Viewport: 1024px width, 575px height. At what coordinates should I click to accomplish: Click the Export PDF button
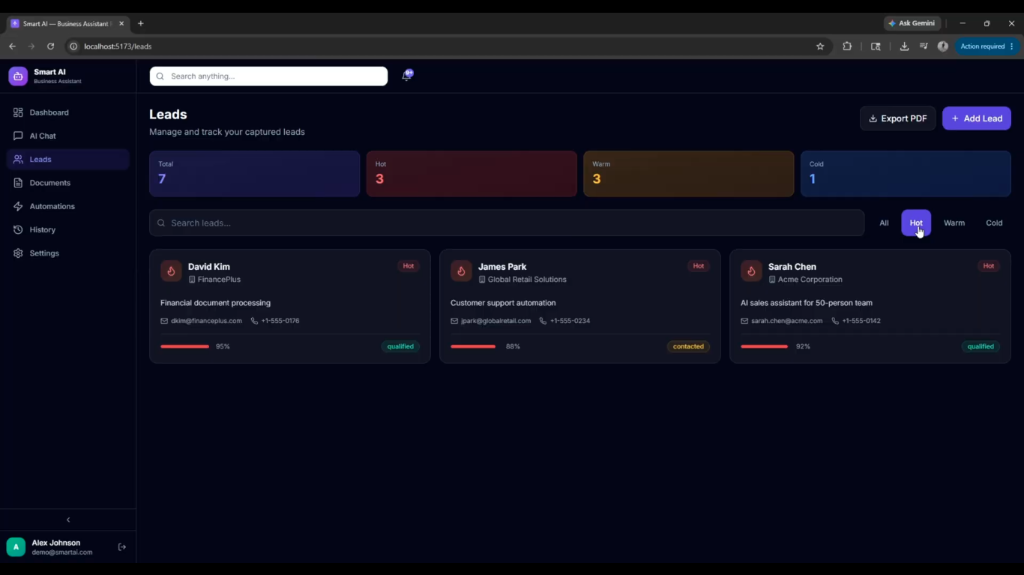898,118
